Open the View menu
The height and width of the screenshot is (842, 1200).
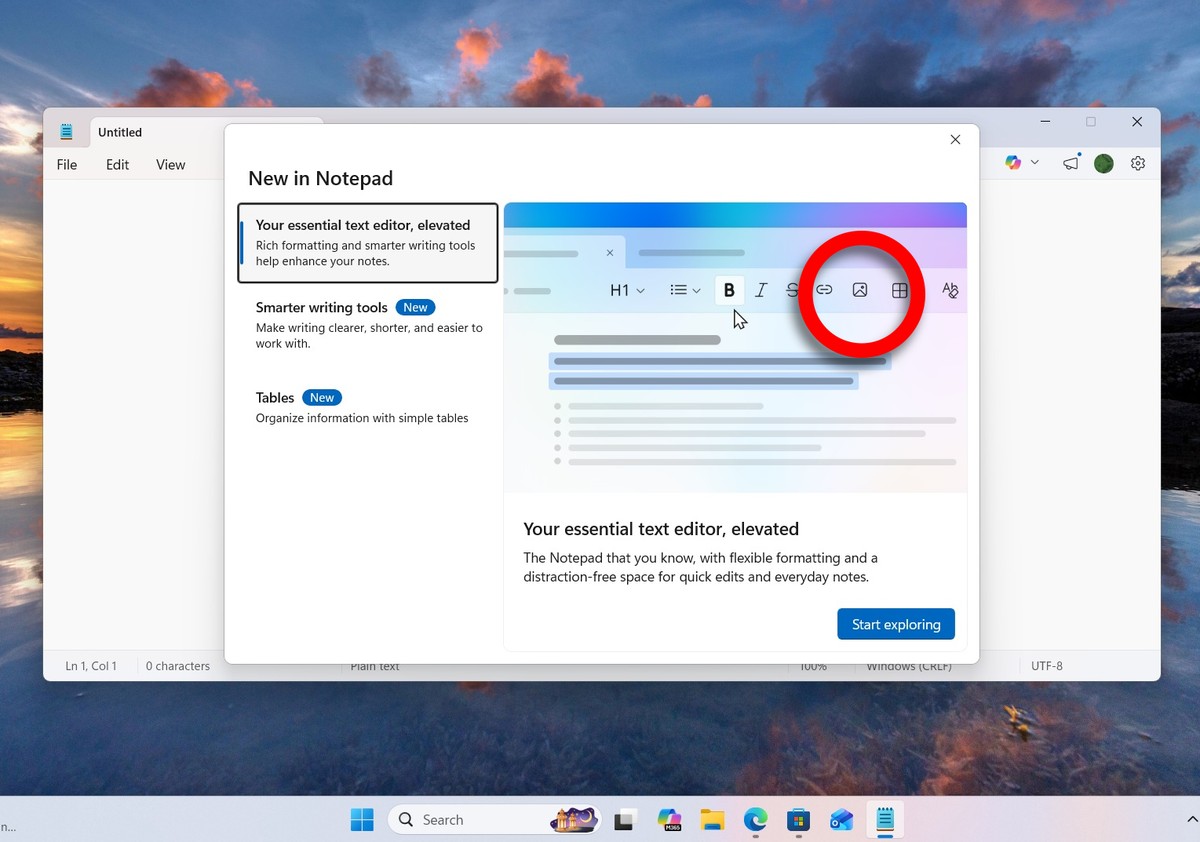(170, 164)
